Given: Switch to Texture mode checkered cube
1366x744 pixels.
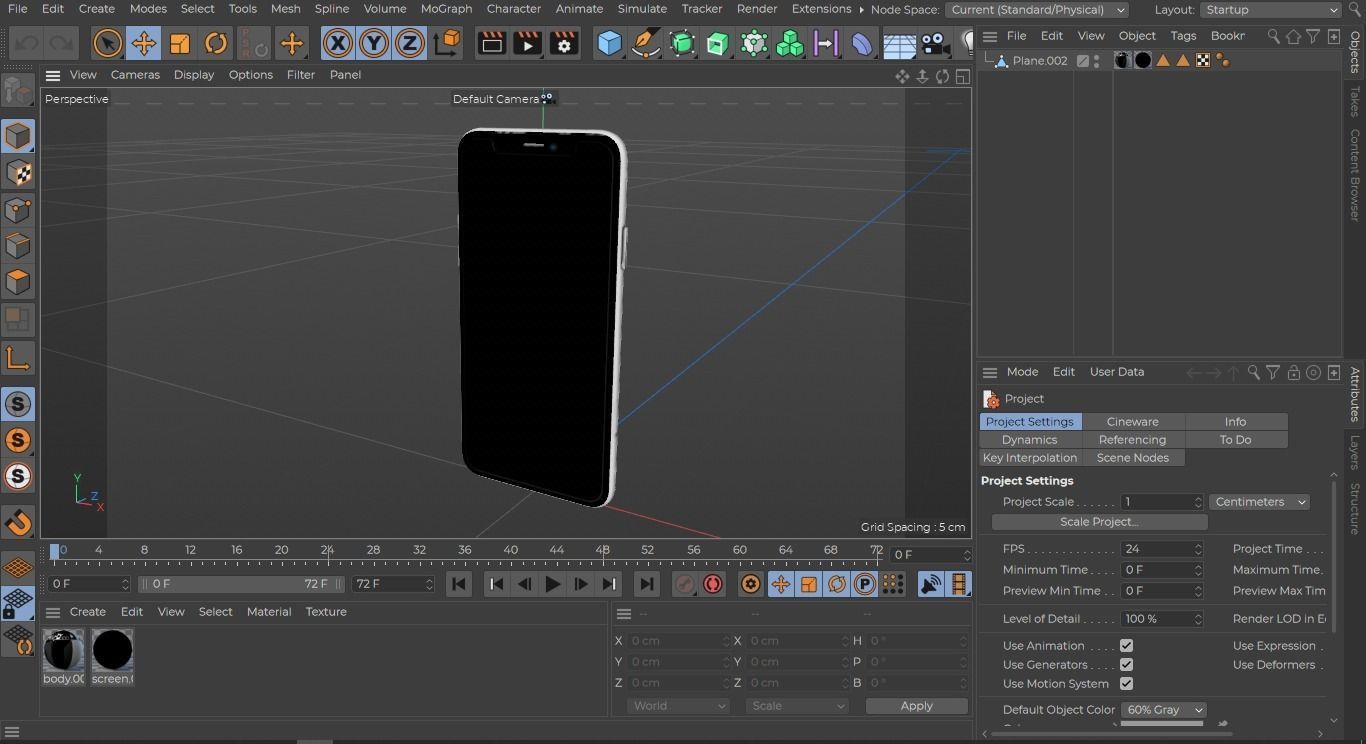Looking at the screenshot, I should coord(18,173).
